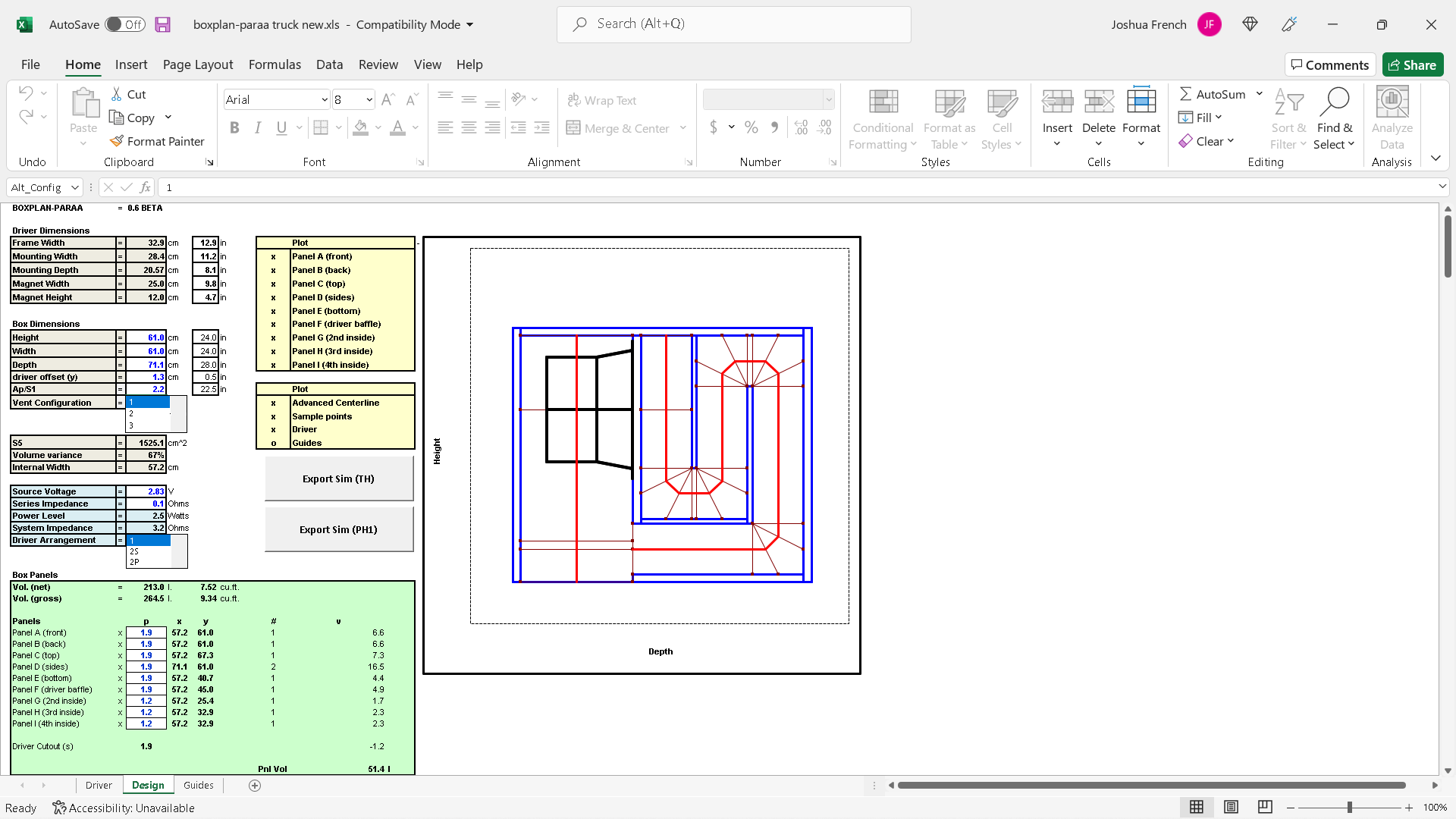Switch to the Guides sheet tab
This screenshot has width=1456, height=819.
[199, 785]
